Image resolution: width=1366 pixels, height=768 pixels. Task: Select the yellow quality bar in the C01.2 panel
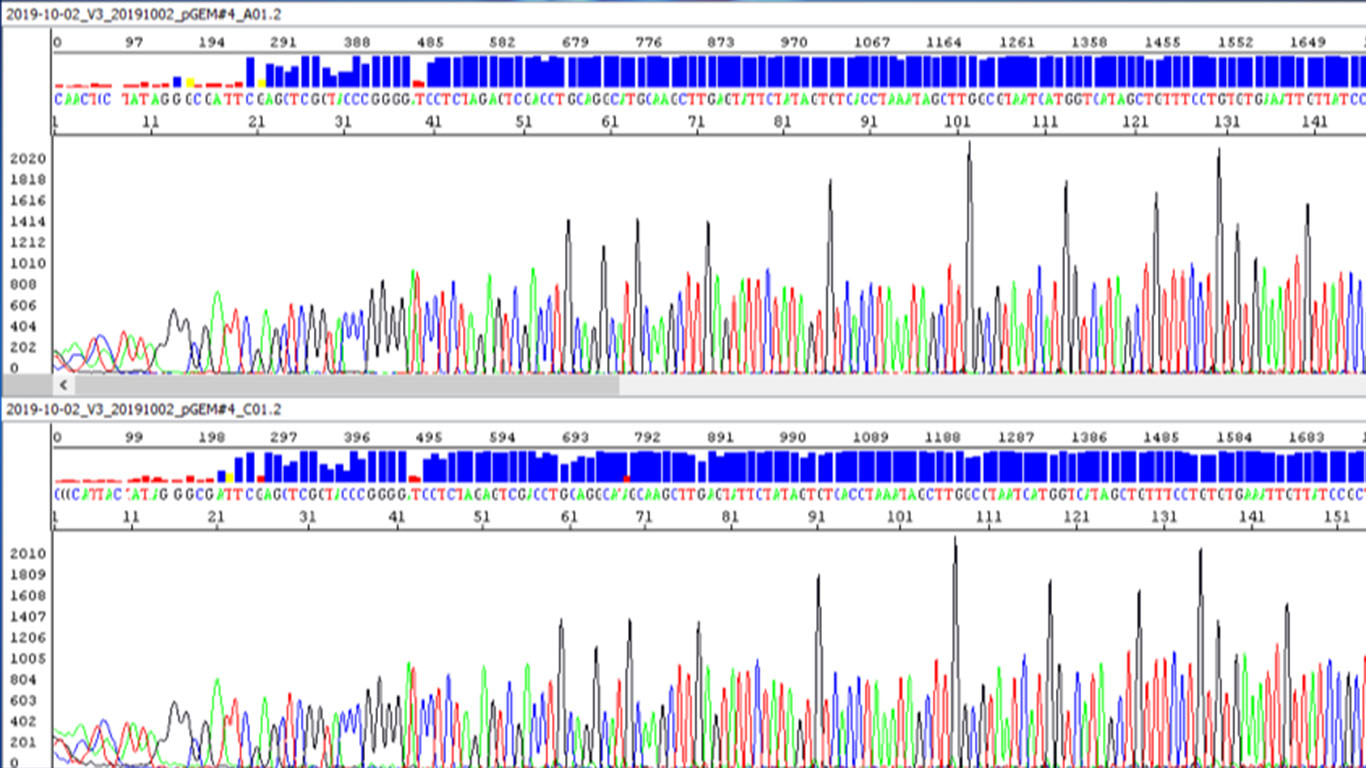pyautogui.click(x=229, y=478)
